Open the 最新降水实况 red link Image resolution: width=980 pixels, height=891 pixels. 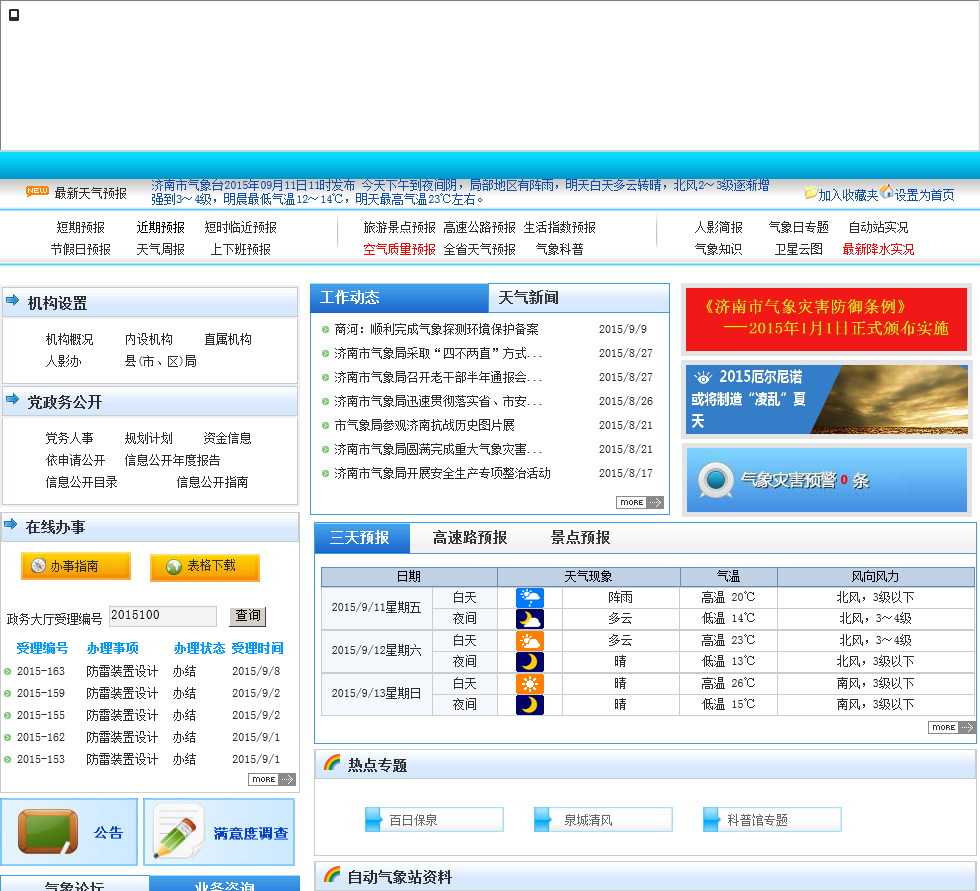[x=878, y=249]
